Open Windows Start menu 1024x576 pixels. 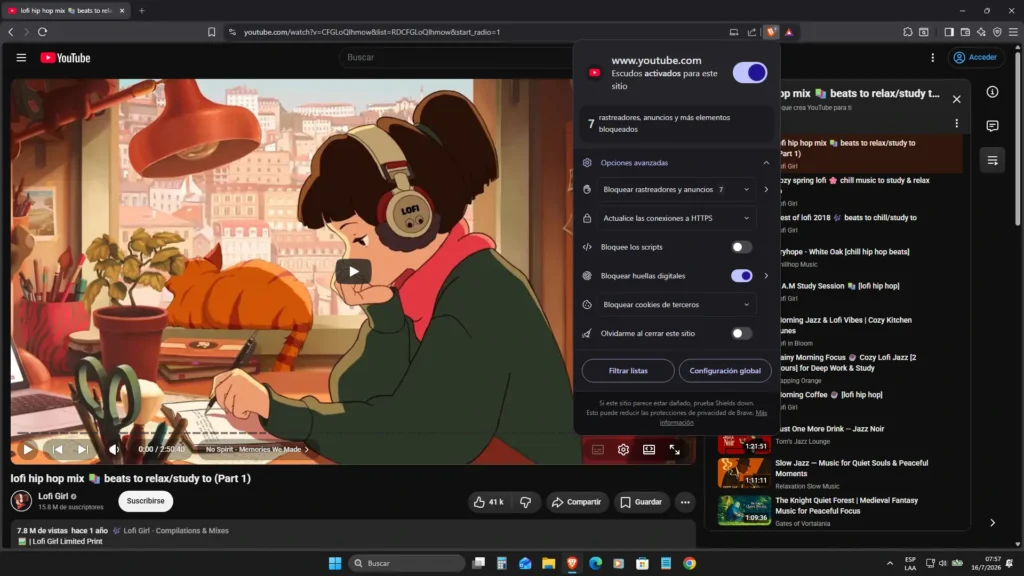coord(335,563)
